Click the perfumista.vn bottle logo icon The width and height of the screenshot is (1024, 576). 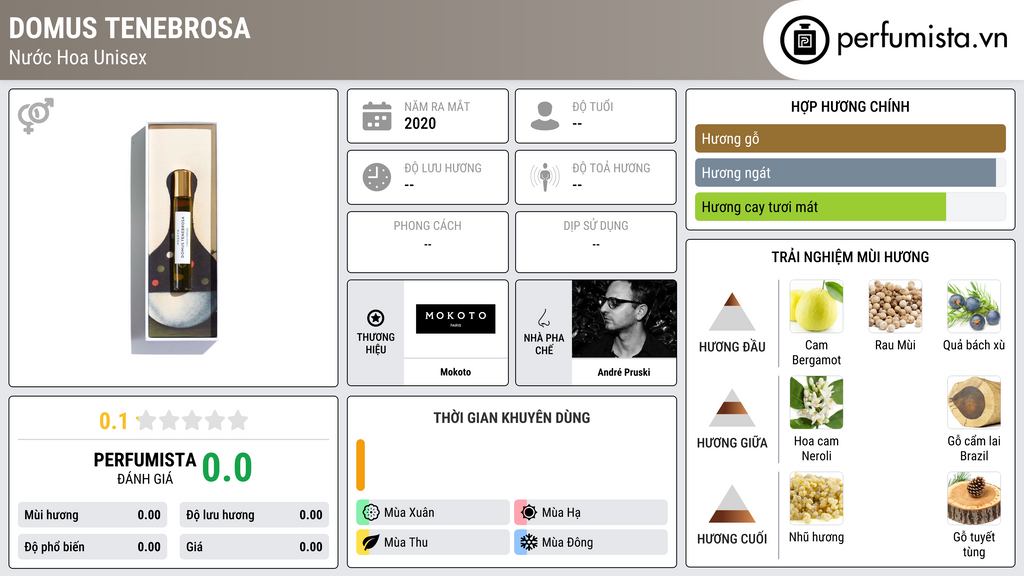[804, 40]
